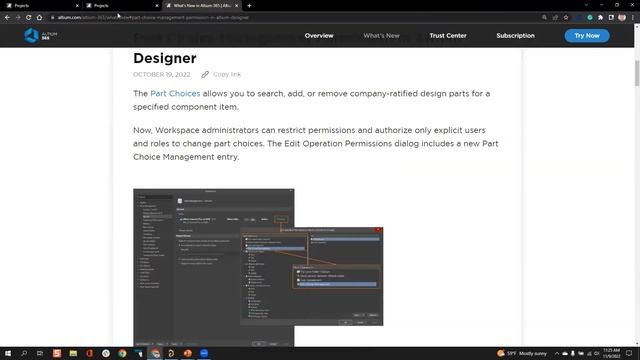Show hidden system tray icons
The image size is (640, 360).
[x=557, y=353]
